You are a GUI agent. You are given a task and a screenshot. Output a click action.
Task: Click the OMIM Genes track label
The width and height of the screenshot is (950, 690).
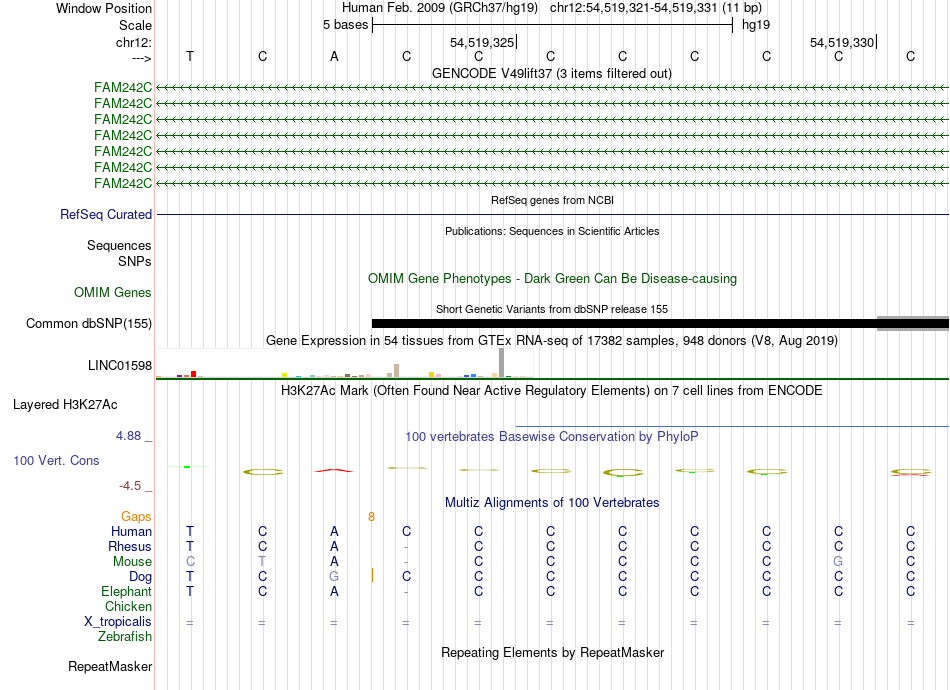point(113,293)
